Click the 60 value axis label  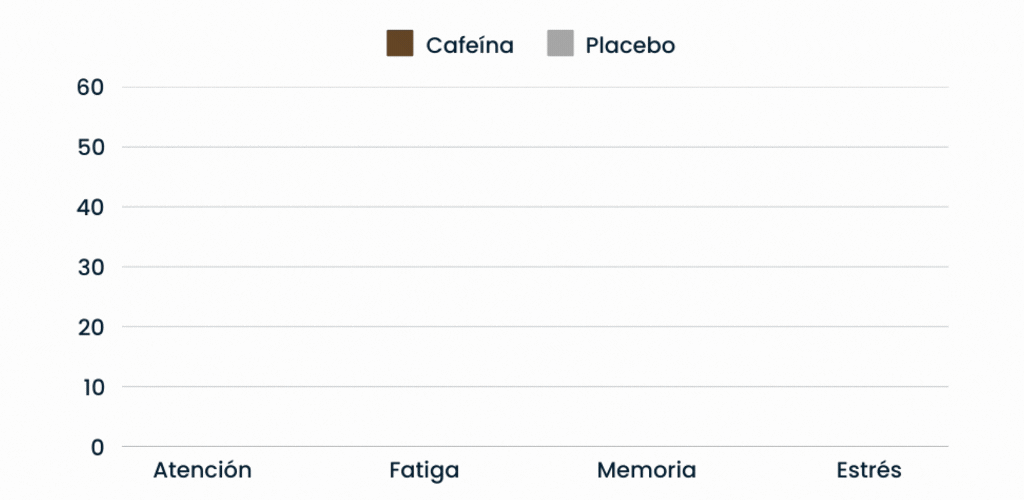90,87
